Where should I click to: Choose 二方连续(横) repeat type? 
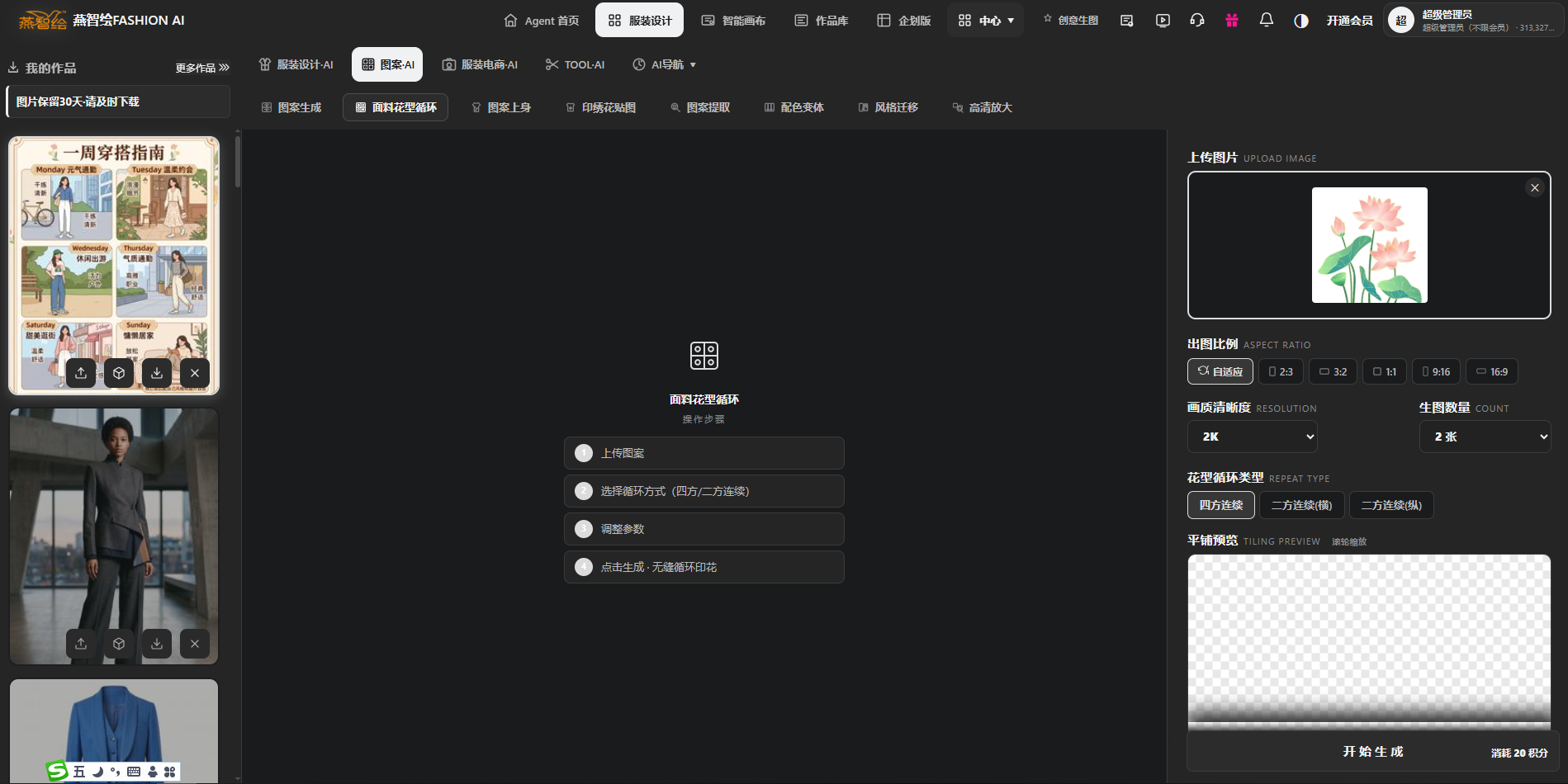coord(1302,505)
